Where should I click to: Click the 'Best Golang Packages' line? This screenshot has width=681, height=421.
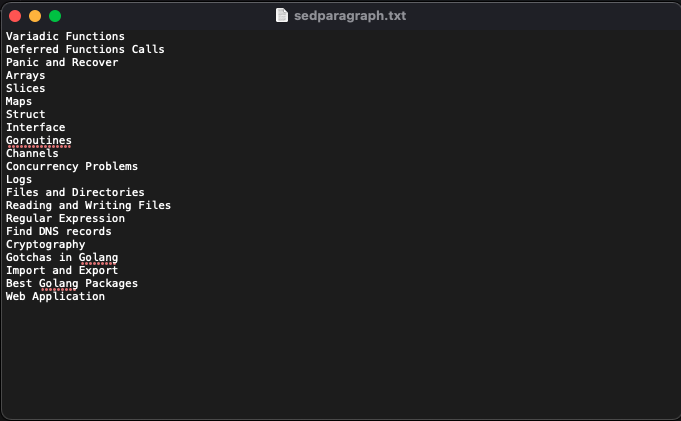tap(72, 283)
